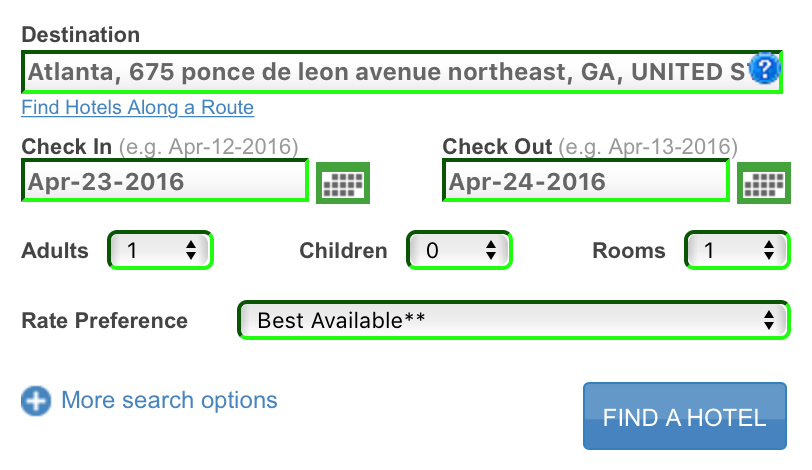Open the Adults count dropdown
The height and width of the screenshot is (470, 812).
pyautogui.click(x=160, y=251)
